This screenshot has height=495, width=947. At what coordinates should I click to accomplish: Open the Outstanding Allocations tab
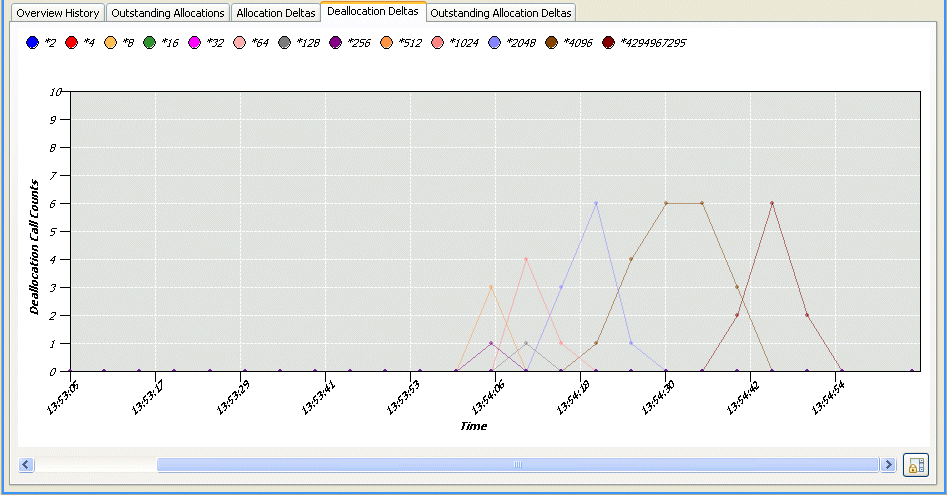(167, 13)
